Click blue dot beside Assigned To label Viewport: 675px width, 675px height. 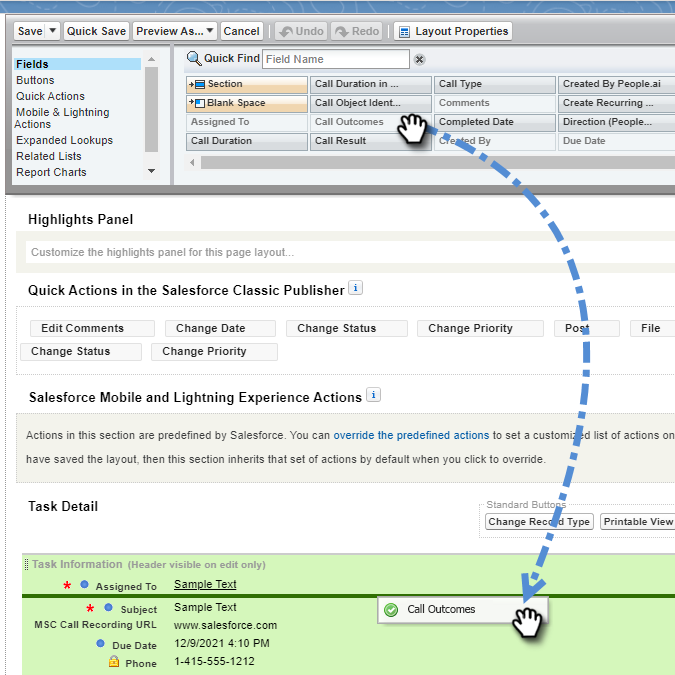84,585
